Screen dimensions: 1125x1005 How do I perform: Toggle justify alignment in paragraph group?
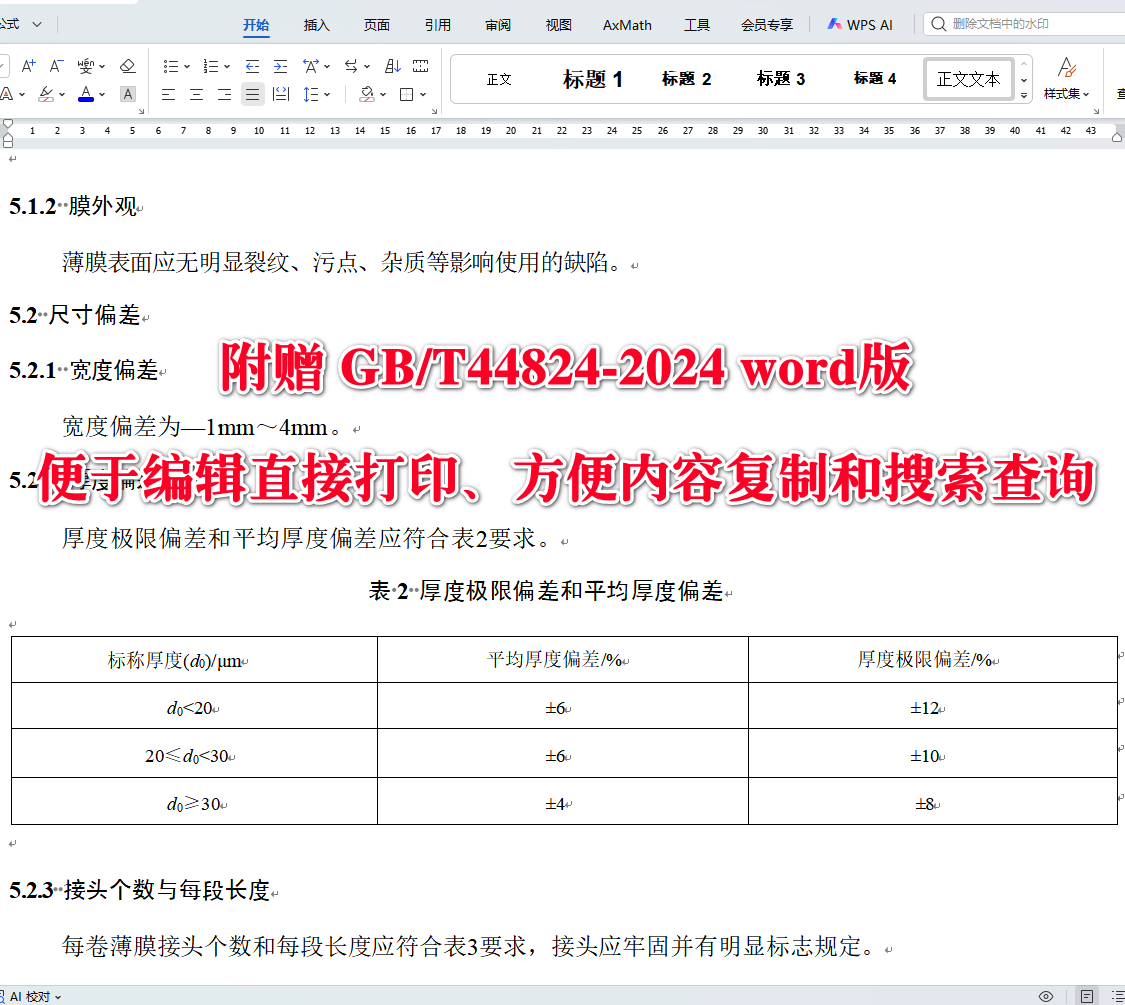[252, 93]
